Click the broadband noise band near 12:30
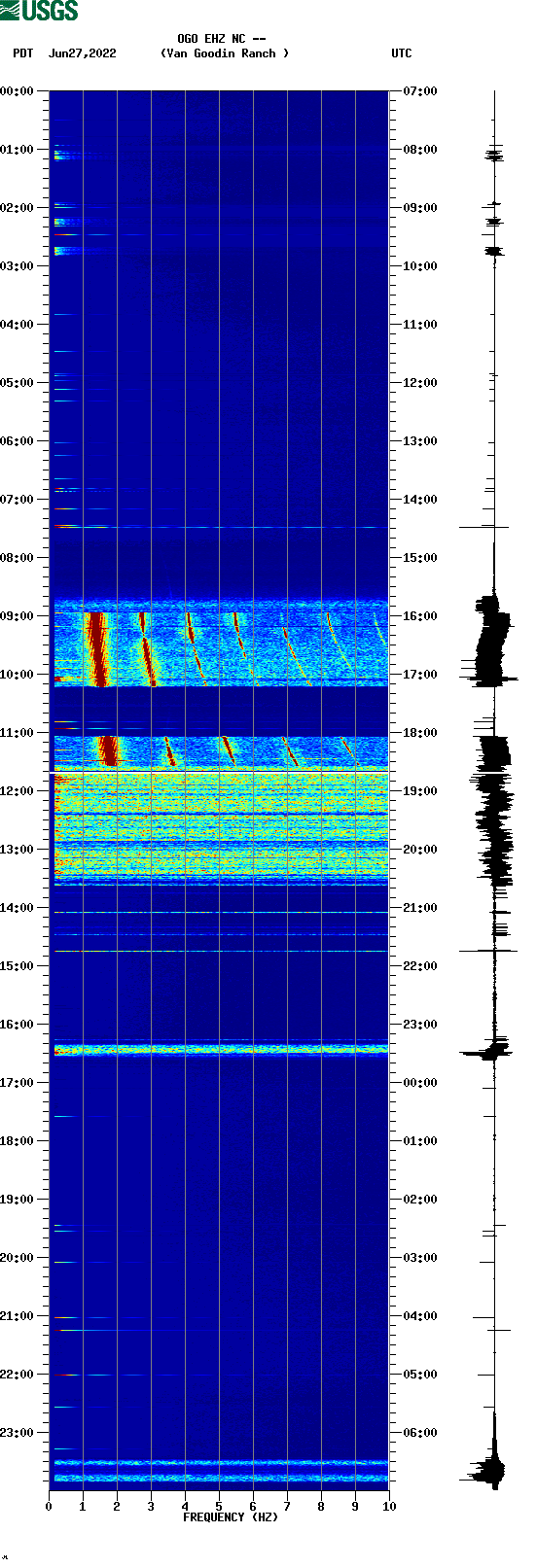The image size is (537, 1568). pos(221,826)
